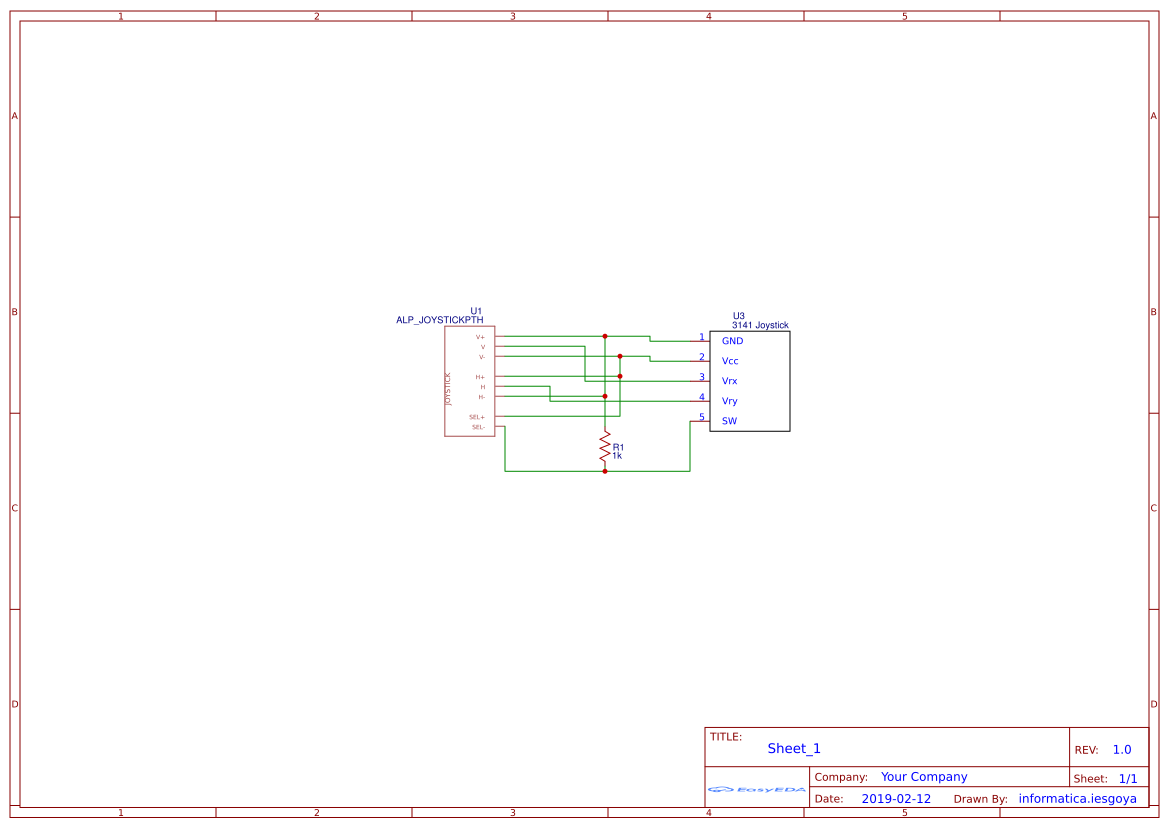Select the U3 3141 Joystick component box
Screen dimensions: 1169x828
749,381
